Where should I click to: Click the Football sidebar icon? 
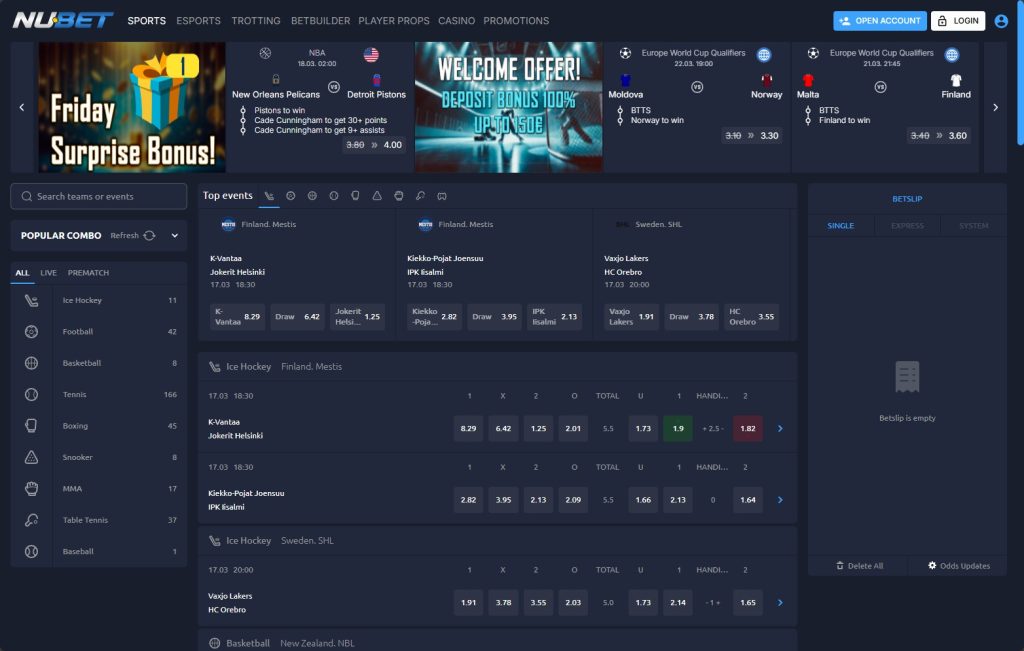(x=31, y=332)
